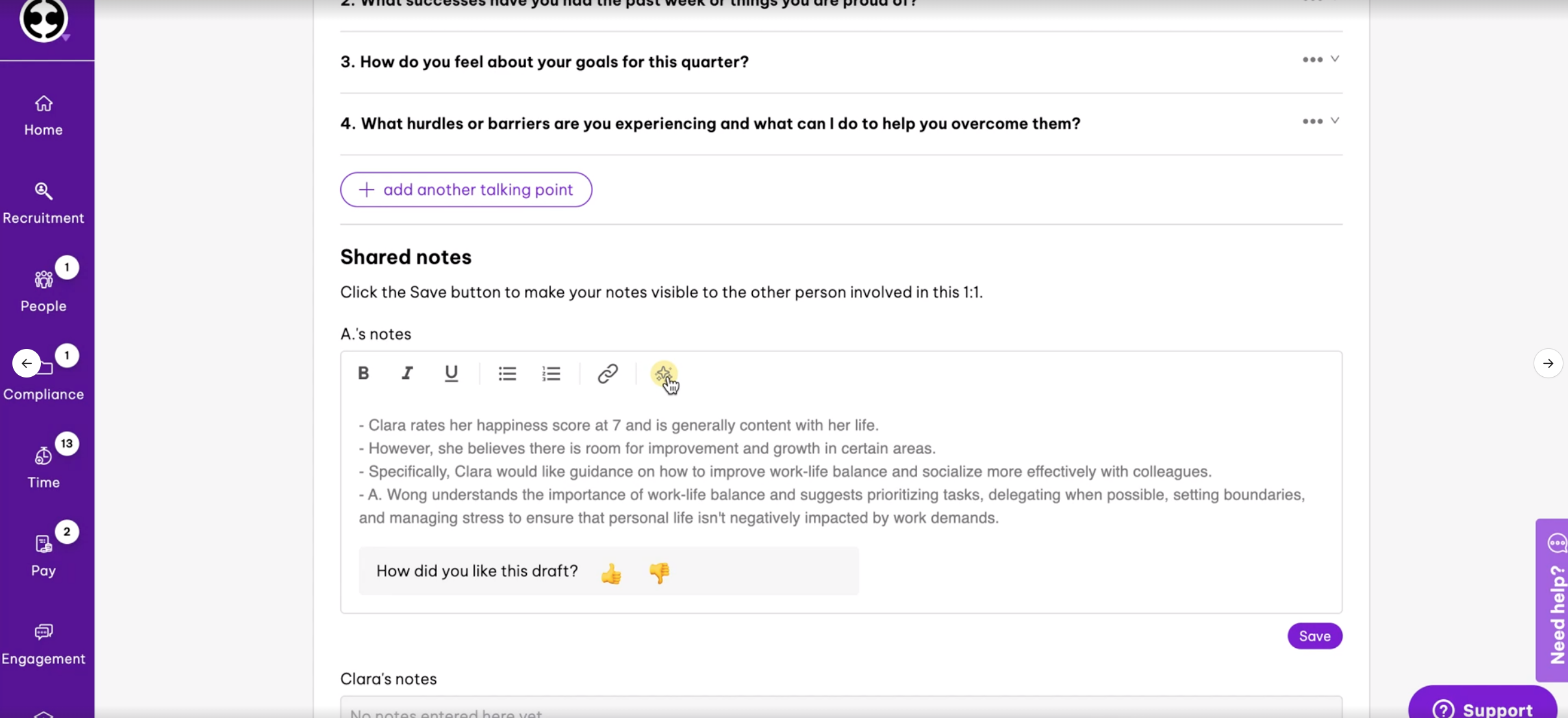
Task: Expand question 3 about quarterly goals
Action: point(1334,59)
